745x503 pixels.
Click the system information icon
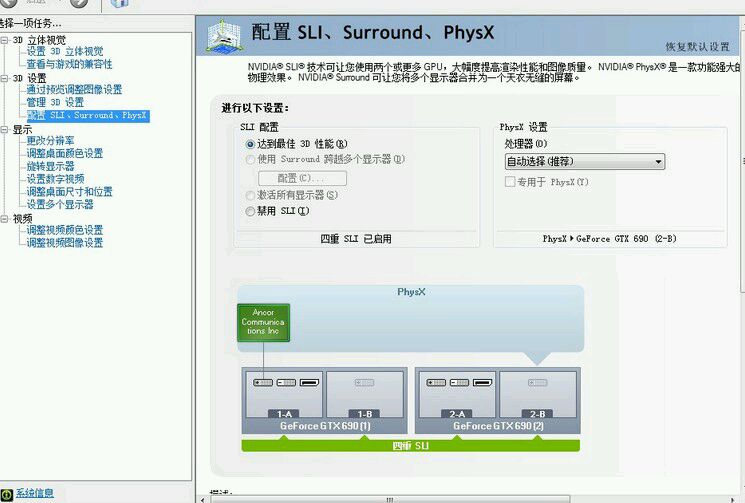coord(7,495)
